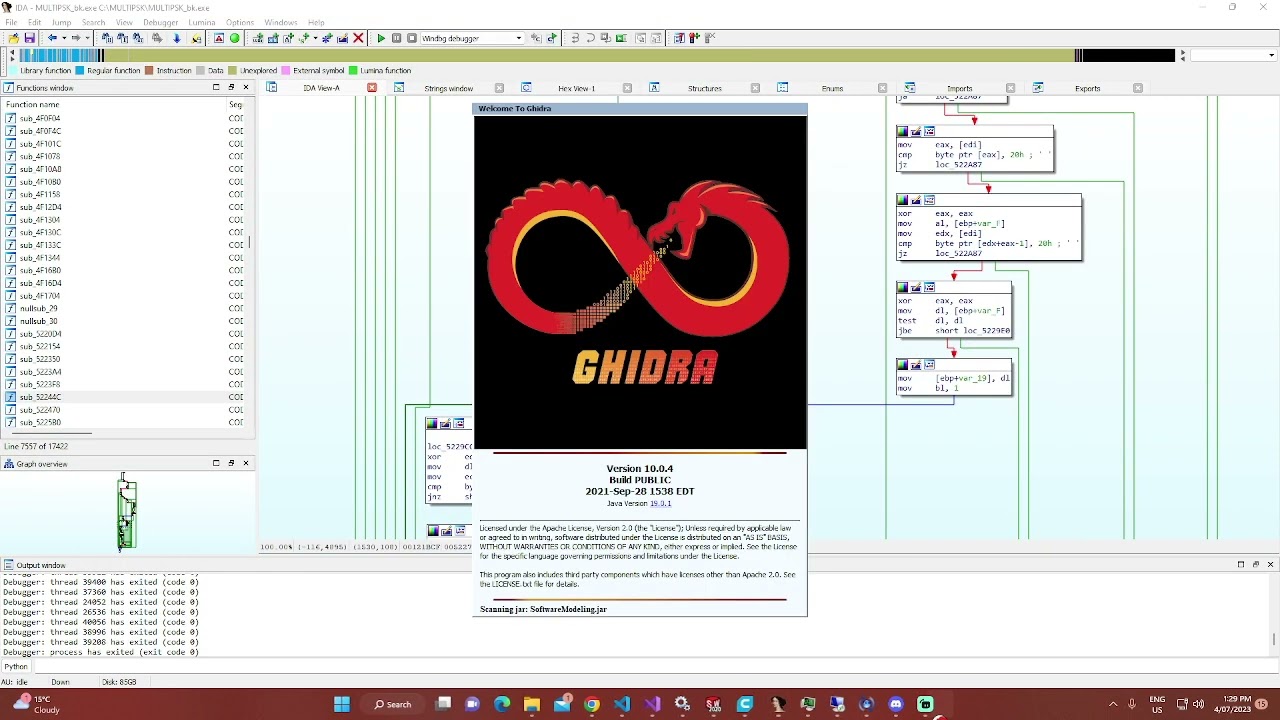Open Microsoft Edge from taskbar
1280x720 pixels.
[502, 704]
